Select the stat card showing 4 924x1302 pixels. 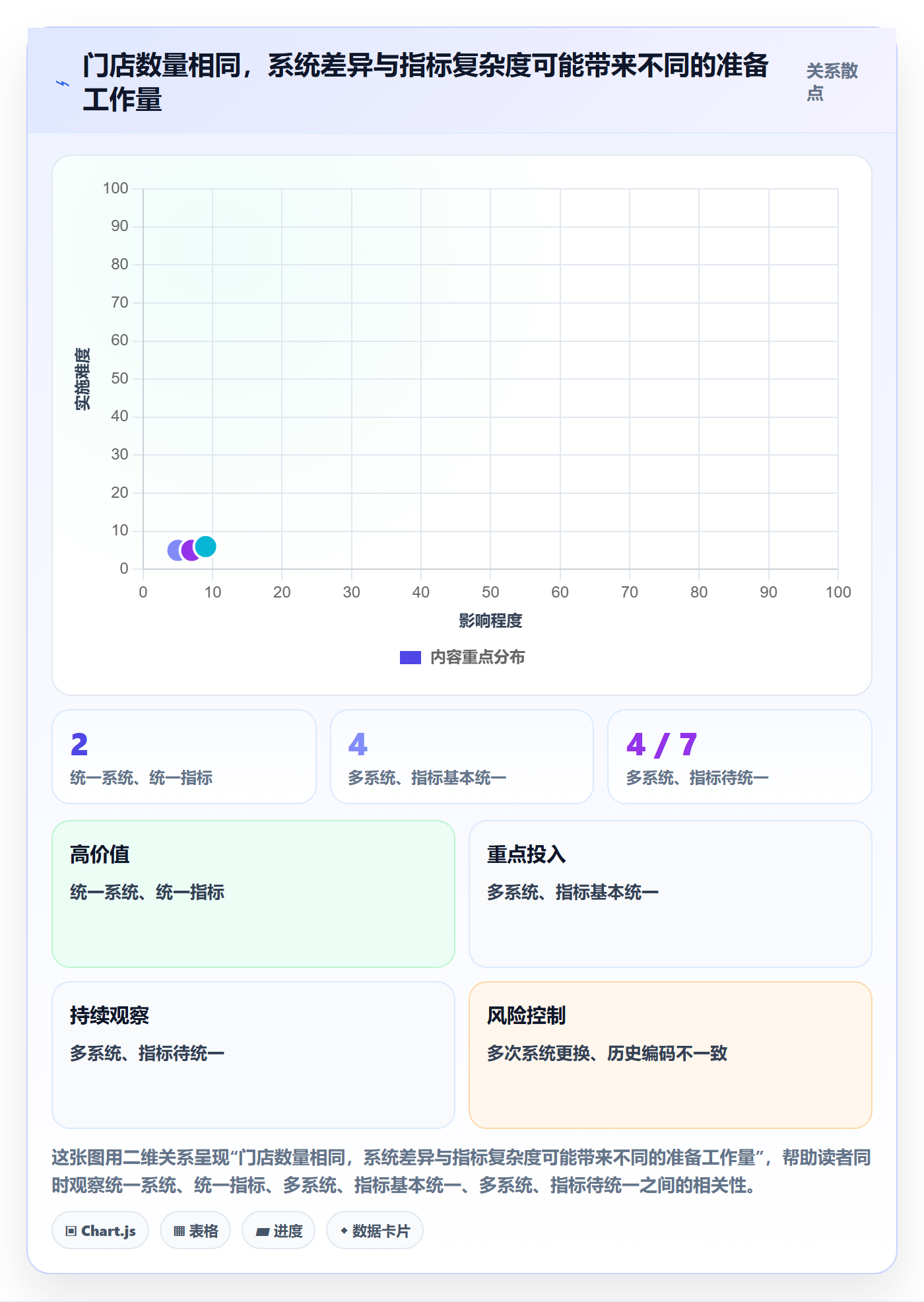(x=462, y=757)
